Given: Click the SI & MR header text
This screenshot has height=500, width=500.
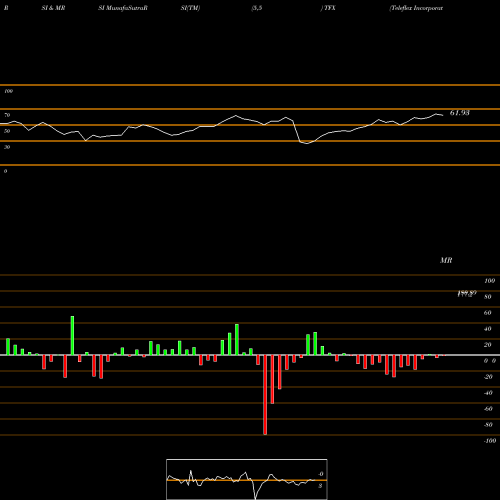Looking at the screenshot, I should (x=53, y=8).
